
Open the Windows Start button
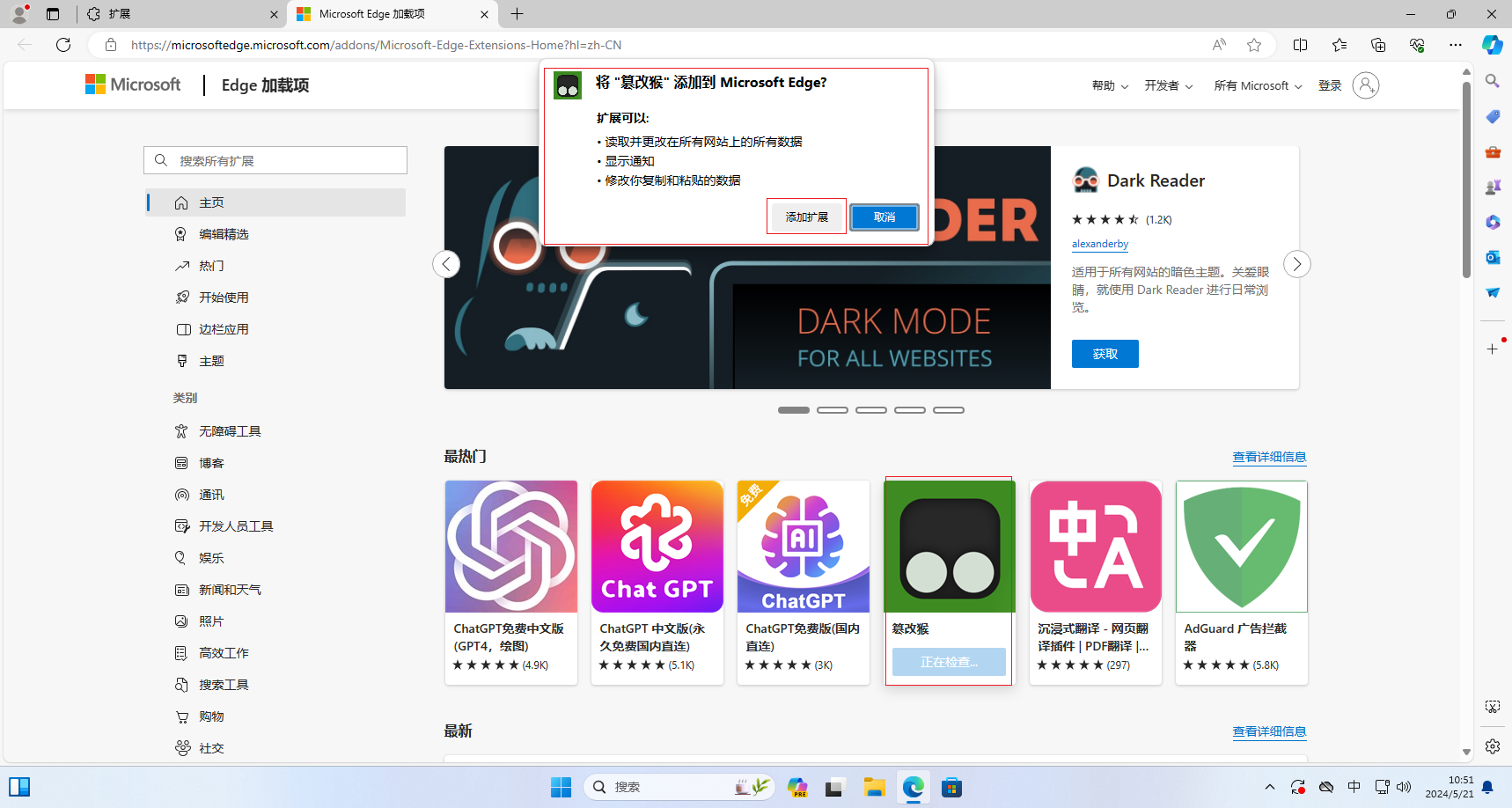[x=561, y=787]
